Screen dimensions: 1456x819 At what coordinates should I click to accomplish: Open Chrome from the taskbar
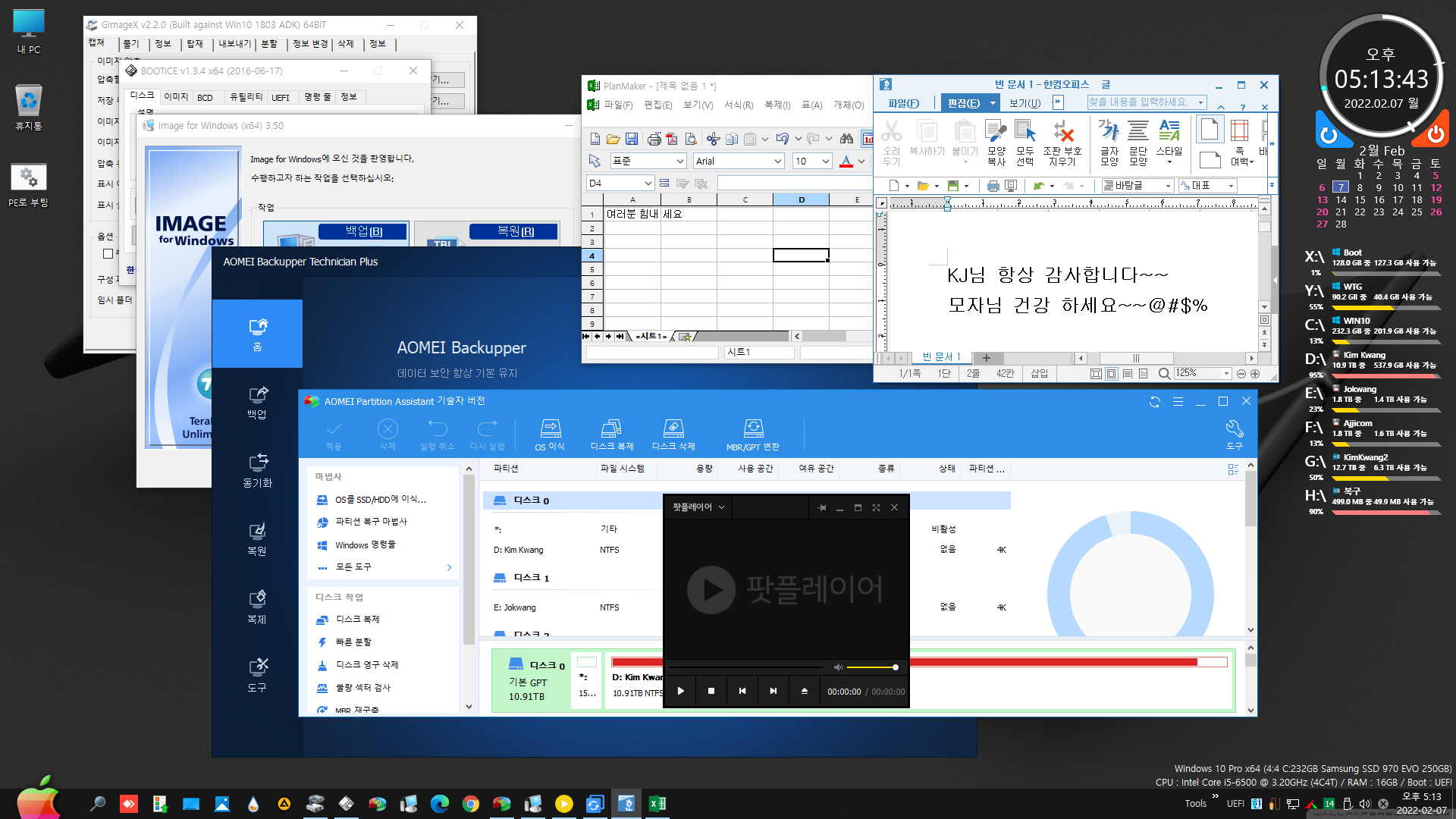click(471, 804)
